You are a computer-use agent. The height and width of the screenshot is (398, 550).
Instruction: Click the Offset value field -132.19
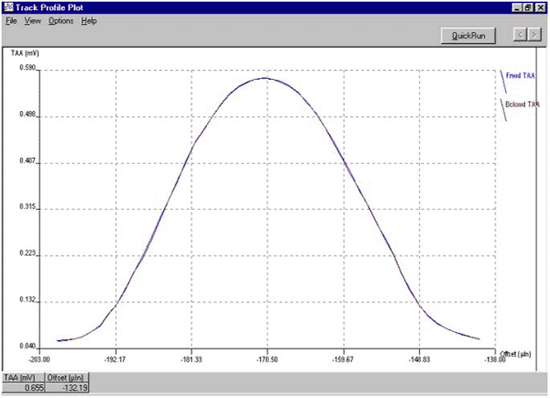[67, 387]
